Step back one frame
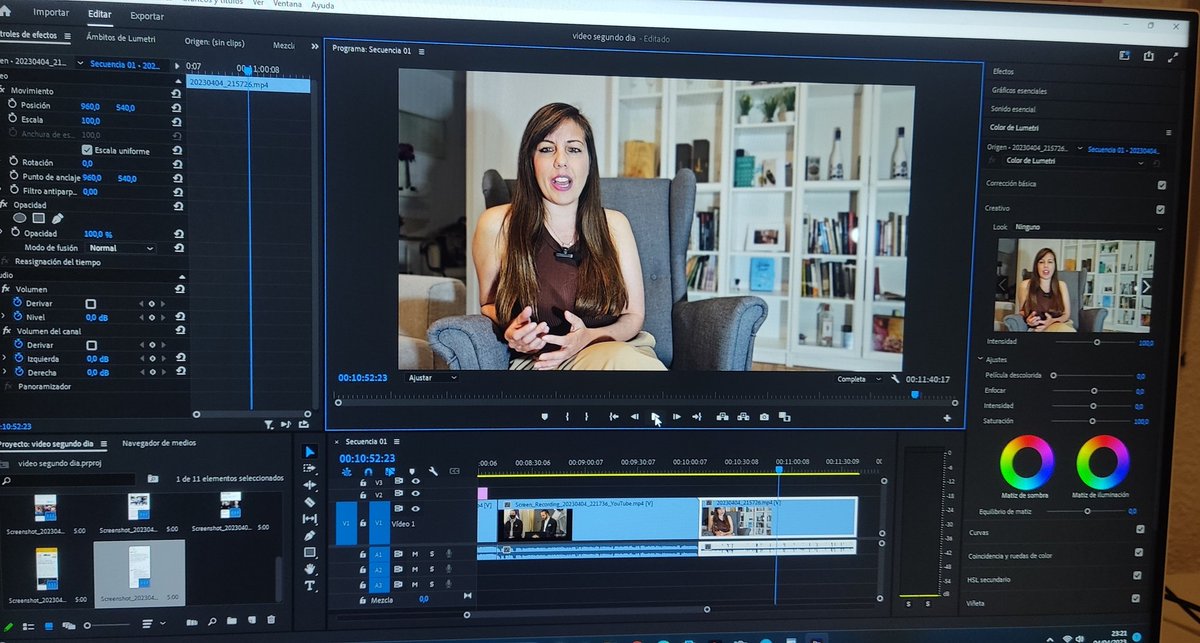1200x643 pixels. 634,417
